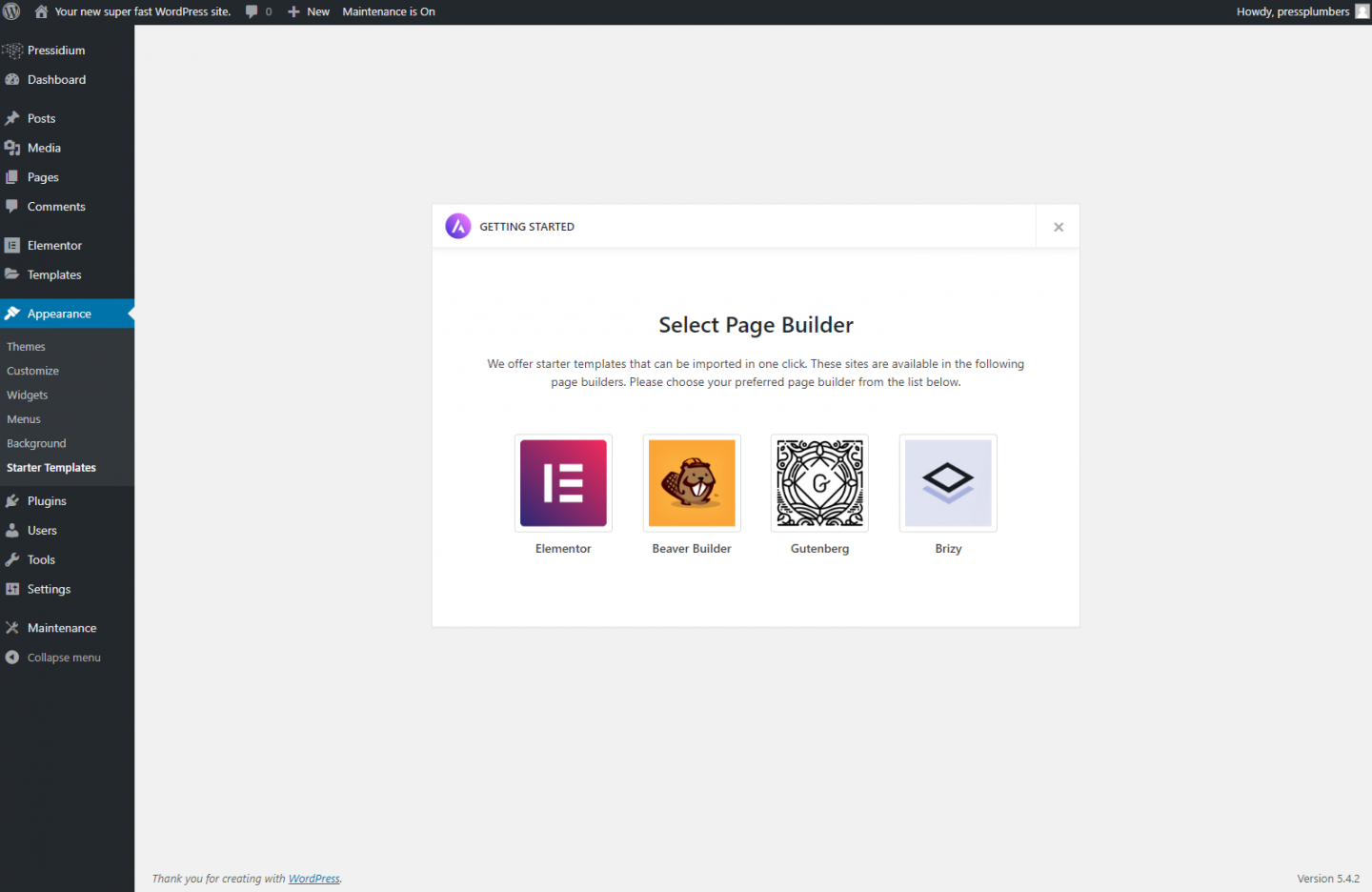Select the Brizy page builder icon

(948, 483)
